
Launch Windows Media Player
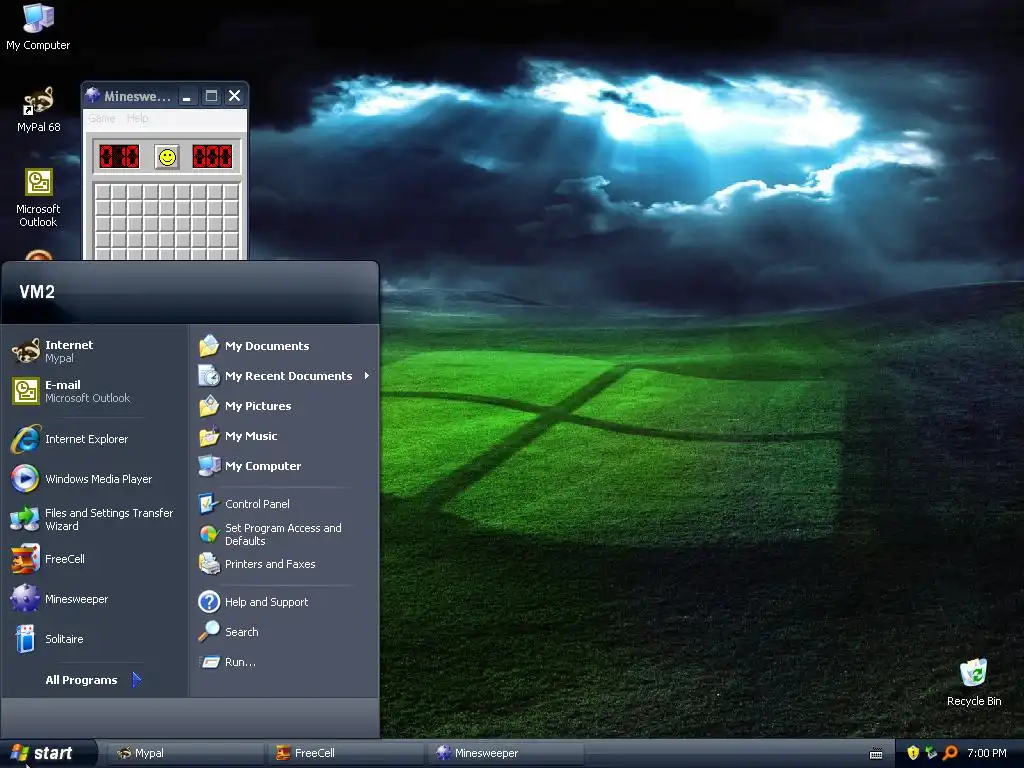pyautogui.click(x=95, y=479)
